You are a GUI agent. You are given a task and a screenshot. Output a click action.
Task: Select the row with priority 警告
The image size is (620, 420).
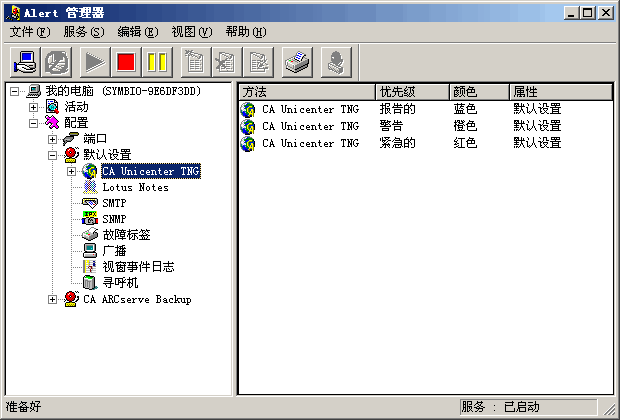coord(425,126)
